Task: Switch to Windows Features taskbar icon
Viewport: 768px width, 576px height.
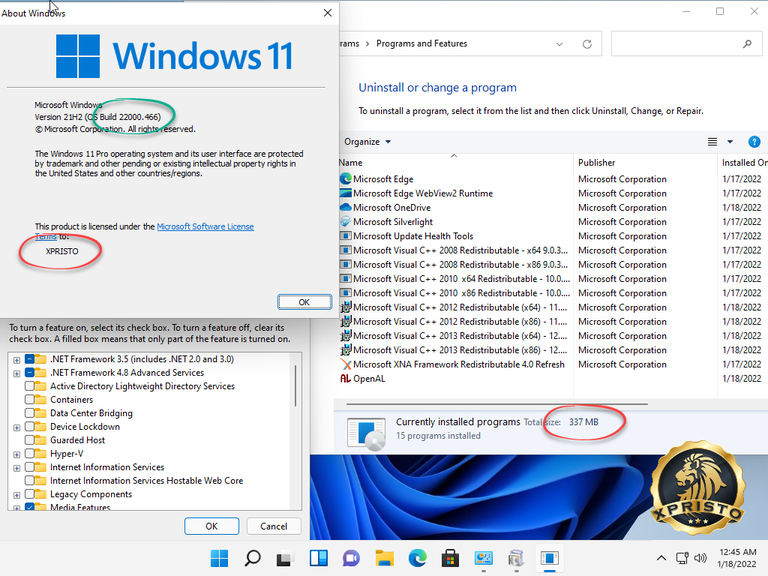Action: (x=516, y=558)
